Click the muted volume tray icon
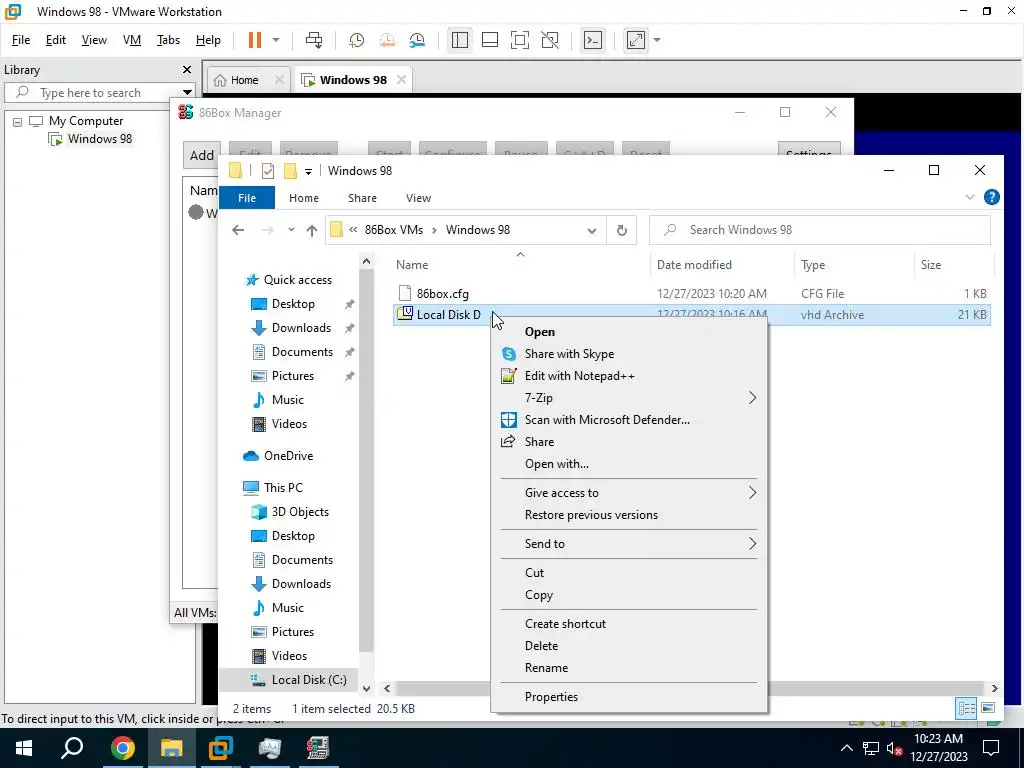The image size is (1024, 768). [895, 749]
